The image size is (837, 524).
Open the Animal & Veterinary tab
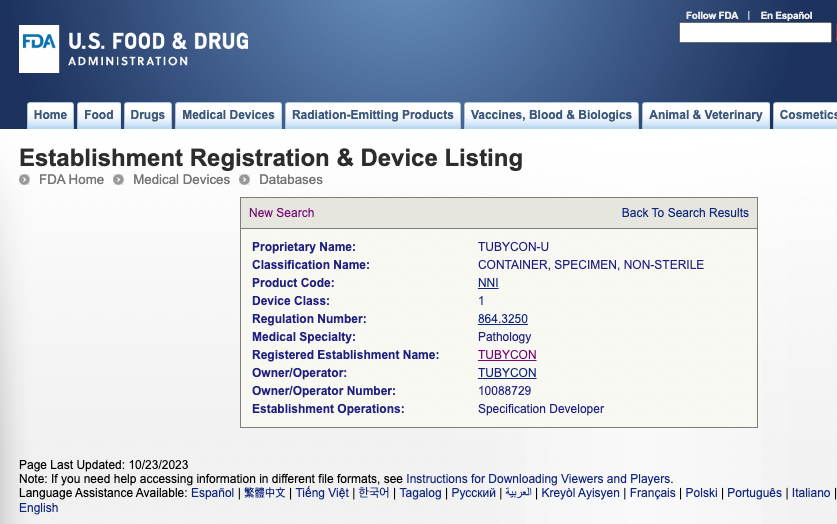click(x=706, y=115)
